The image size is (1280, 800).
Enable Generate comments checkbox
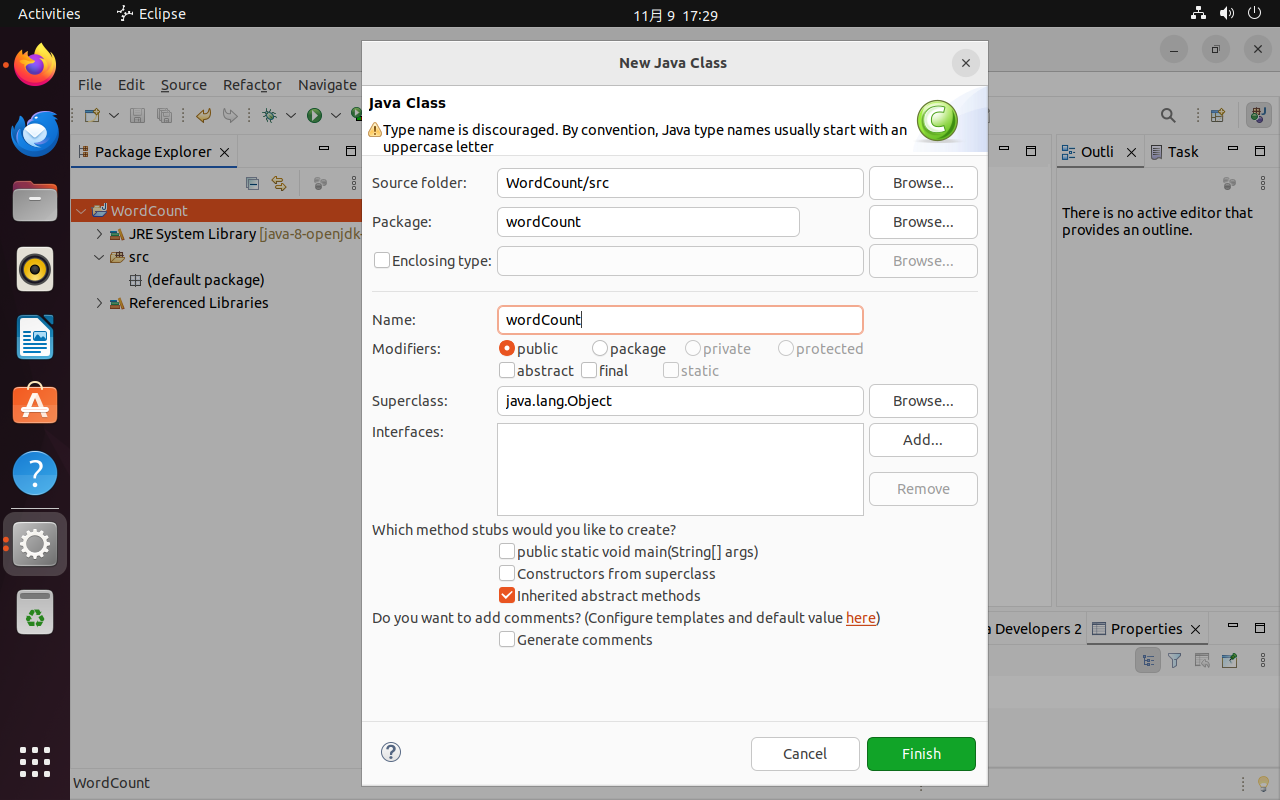pos(507,639)
